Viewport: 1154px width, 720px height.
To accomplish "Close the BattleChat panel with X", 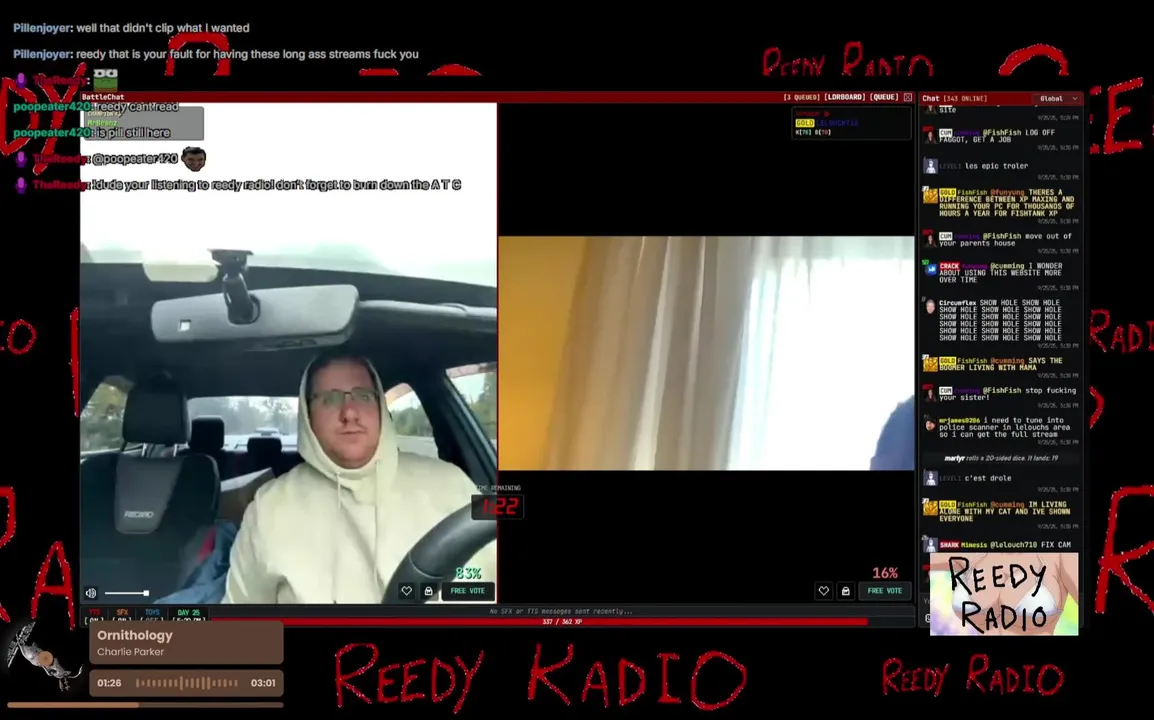I will pyautogui.click(x=908, y=97).
